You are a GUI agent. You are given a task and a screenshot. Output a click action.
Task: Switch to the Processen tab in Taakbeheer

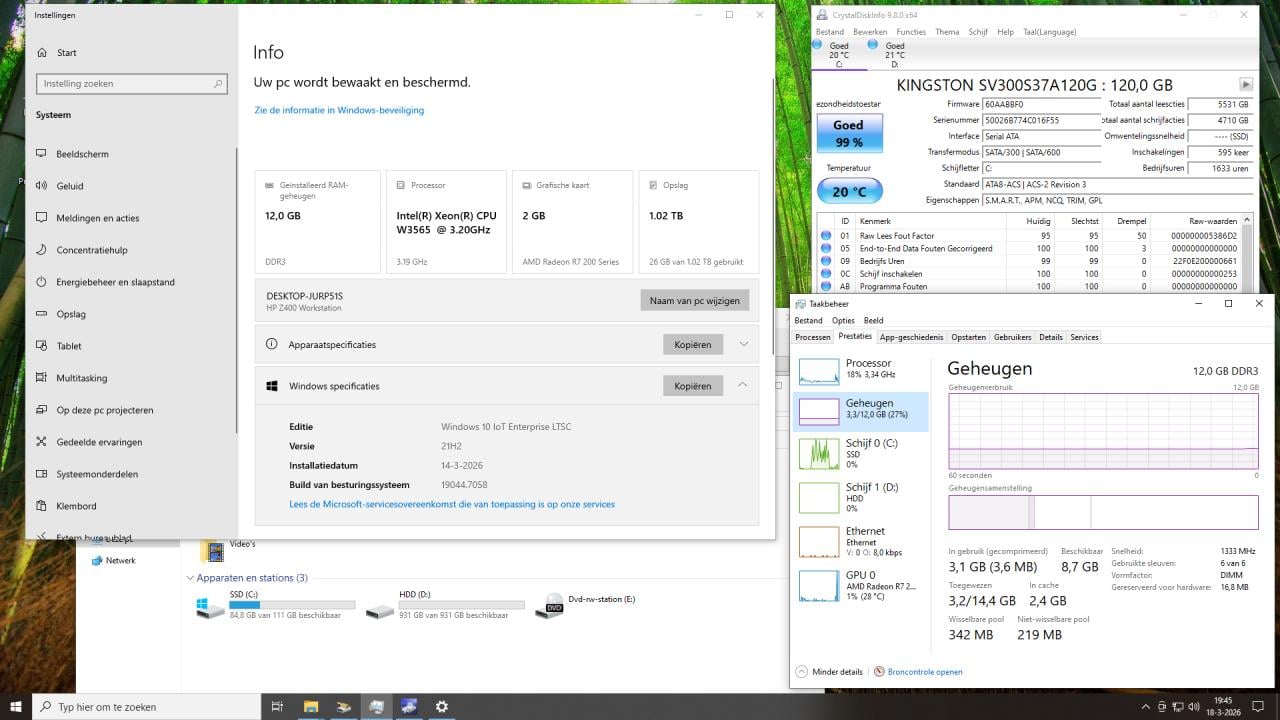[812, 337]
